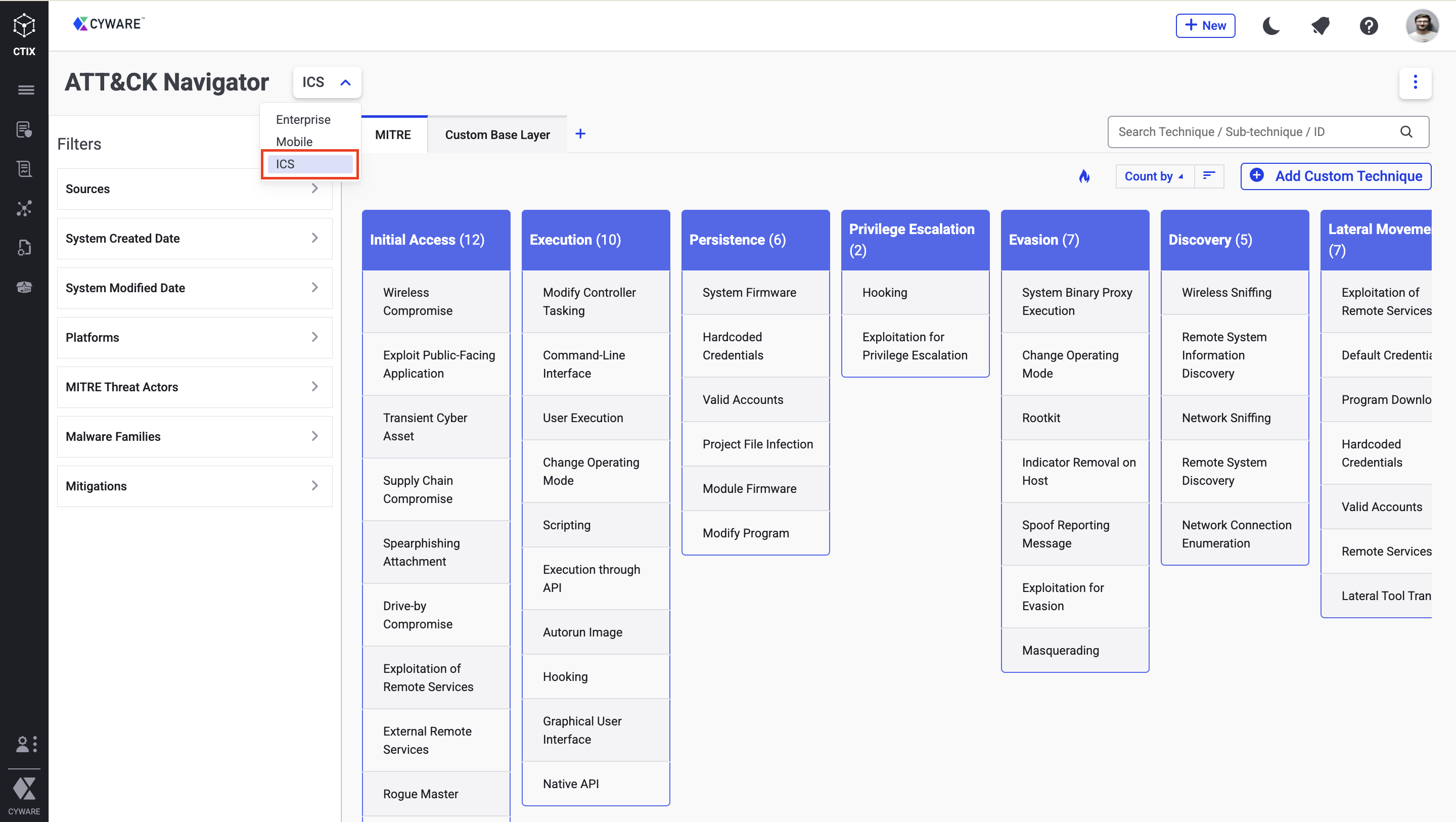Image resolution: width=1456 pixels, height=822 pixels.
Task: Open the Count by dropdown
Action: pyautogui.click(x=1154, y=176)
